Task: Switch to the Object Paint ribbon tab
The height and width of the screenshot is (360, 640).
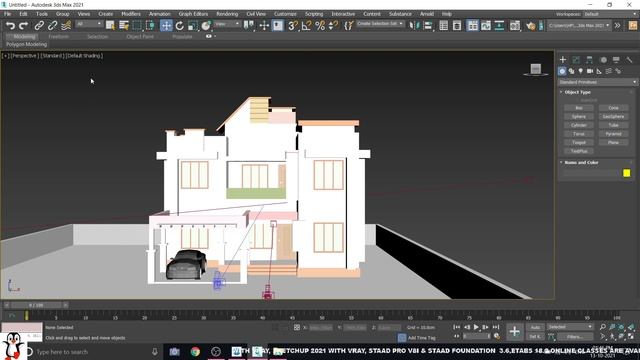Action: (x=140, y=36)
